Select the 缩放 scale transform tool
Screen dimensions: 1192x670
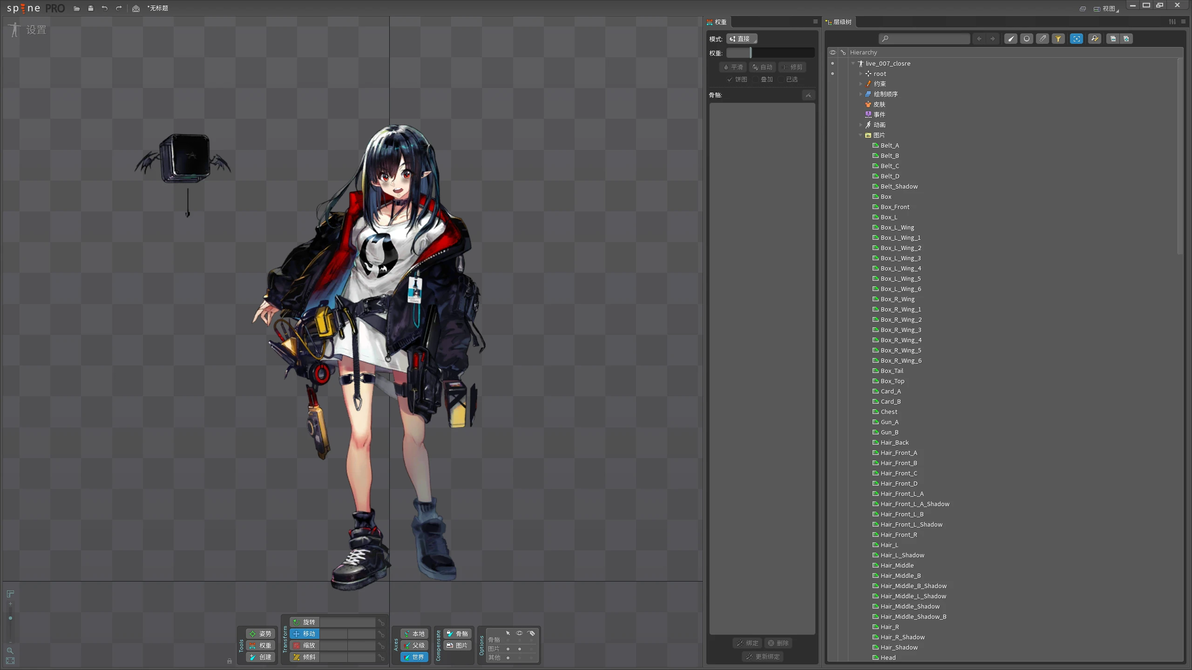(304, 646)
